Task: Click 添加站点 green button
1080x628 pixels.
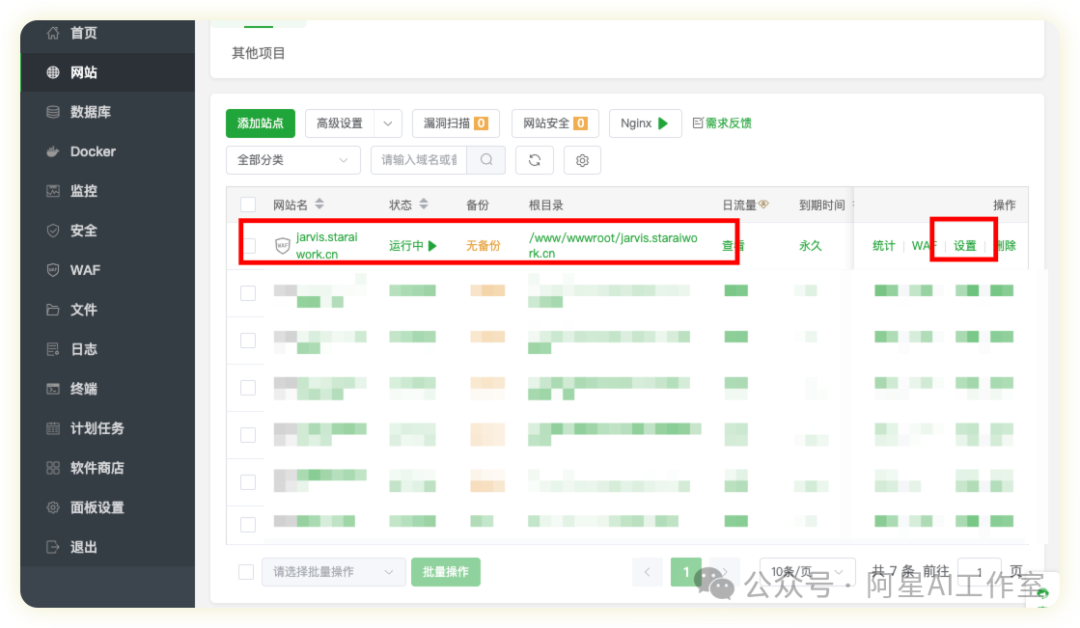Action: (260, 123)
